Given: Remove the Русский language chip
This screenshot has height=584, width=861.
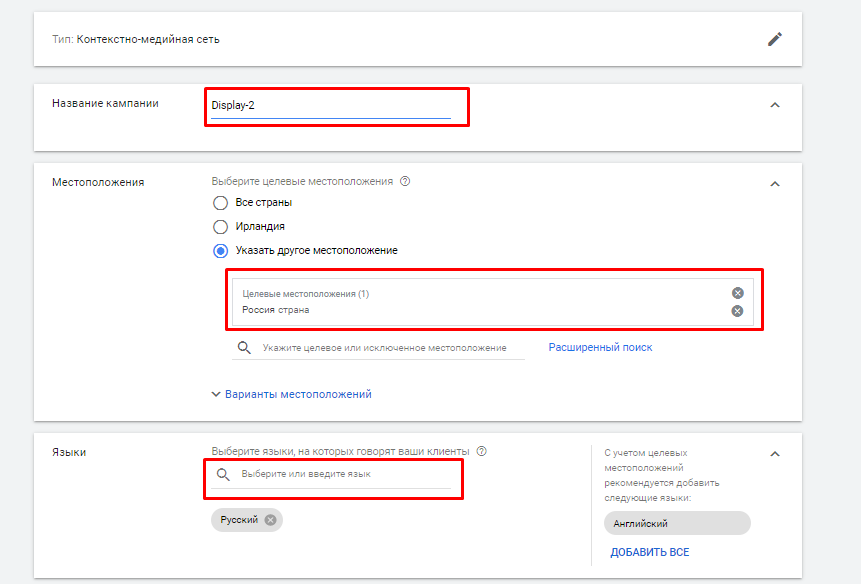Looking at the screenshot, I should pyautogui.click(x=270, y=520).
